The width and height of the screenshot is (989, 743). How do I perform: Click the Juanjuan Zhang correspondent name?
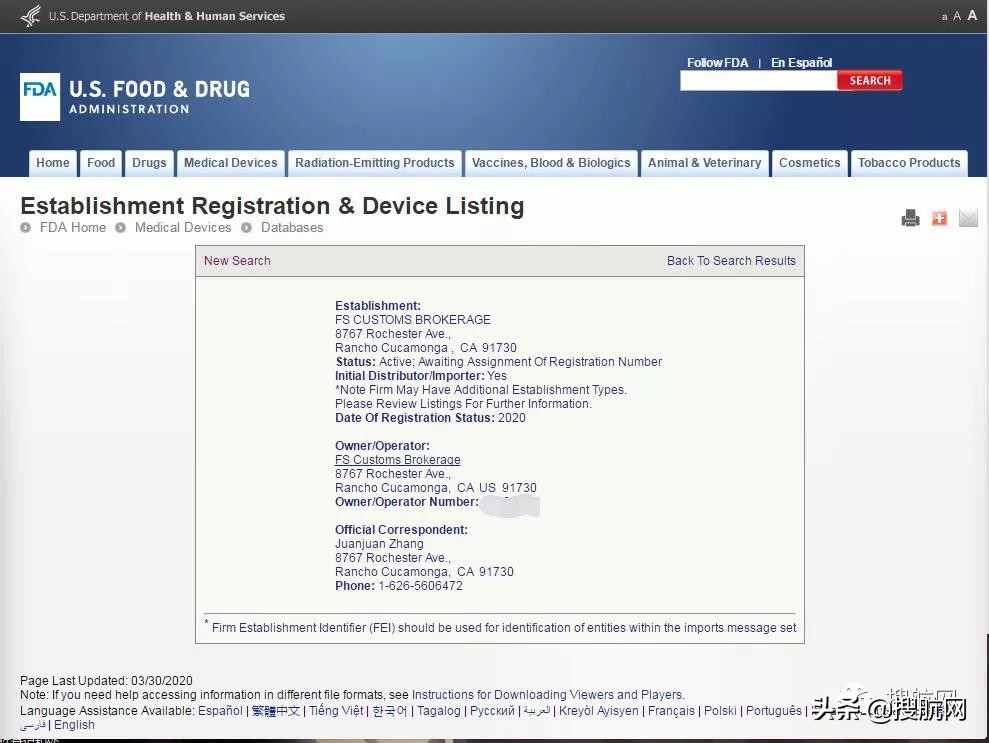point(379,544)
